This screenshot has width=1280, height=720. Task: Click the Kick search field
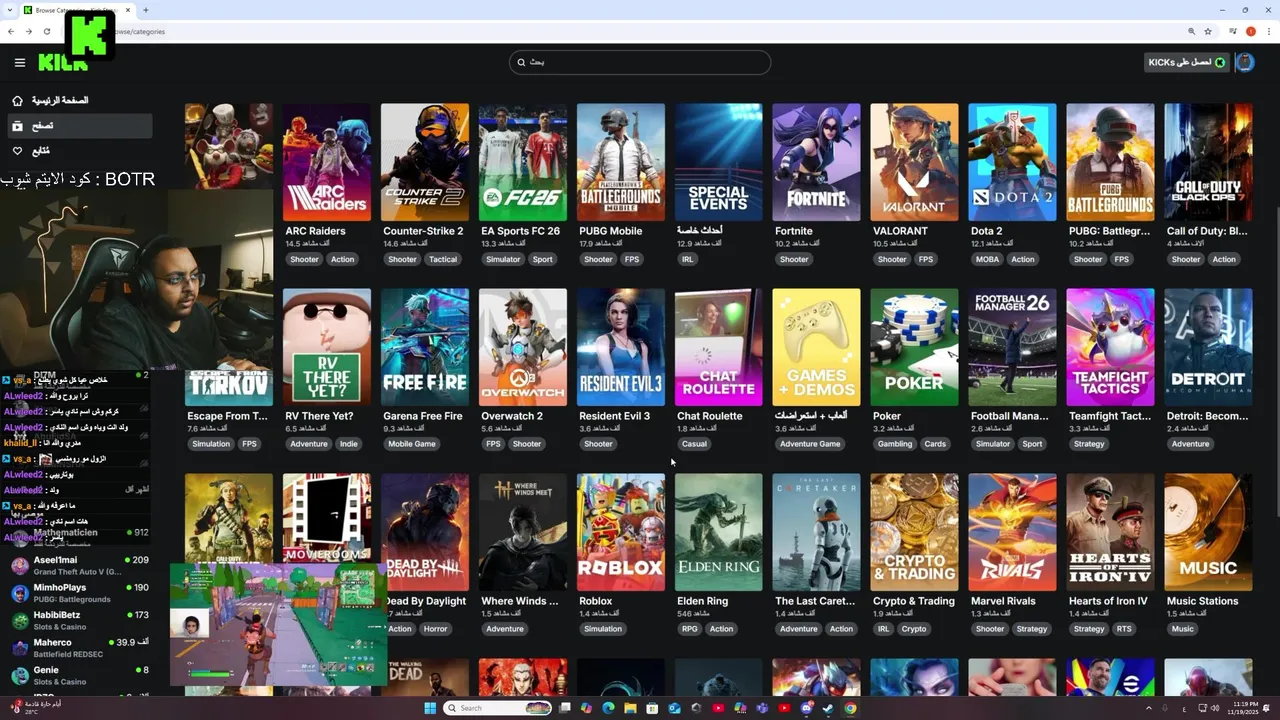(640, 62)
